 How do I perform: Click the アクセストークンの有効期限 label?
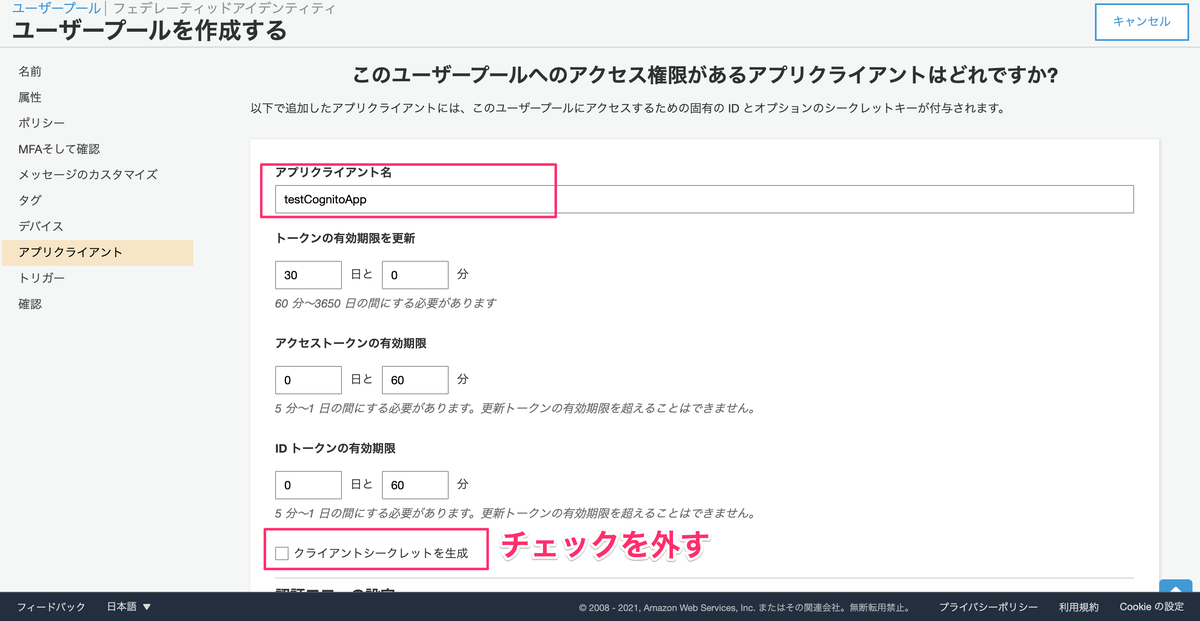point(351,343)
